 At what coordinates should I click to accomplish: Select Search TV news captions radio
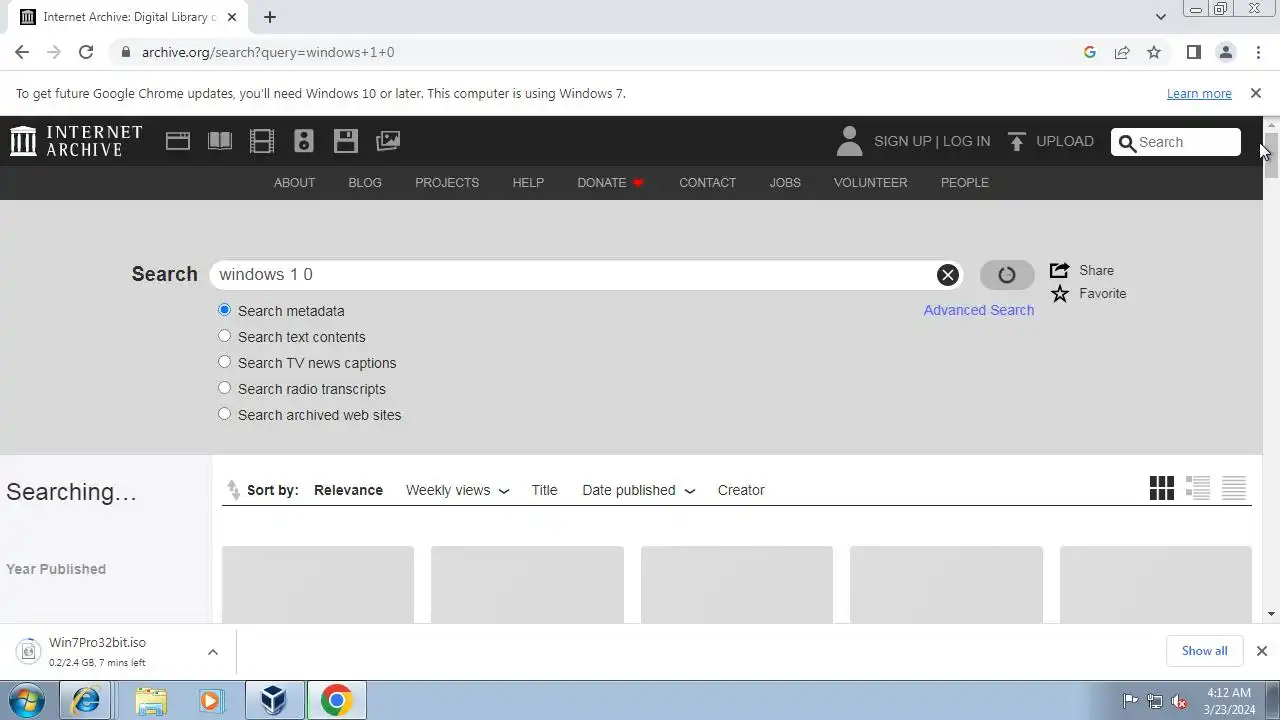coord(224,362)
